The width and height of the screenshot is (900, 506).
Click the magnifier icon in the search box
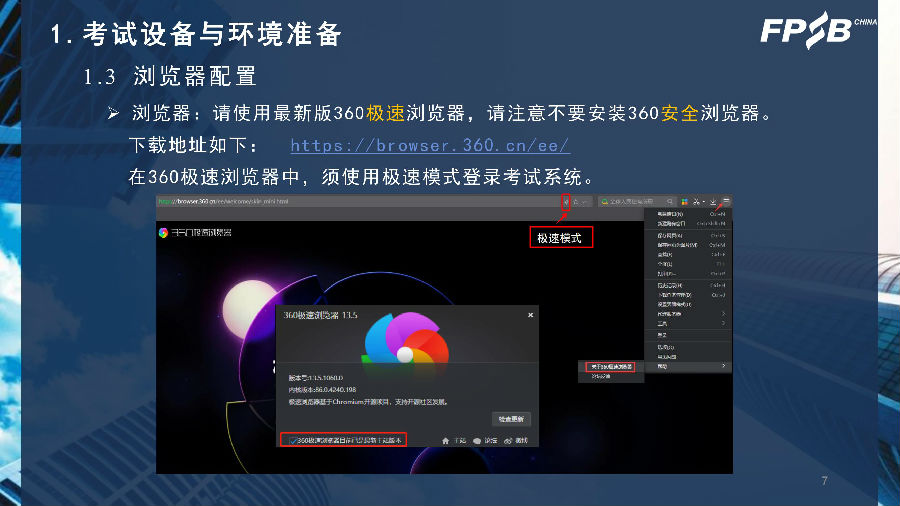[669, 201]
